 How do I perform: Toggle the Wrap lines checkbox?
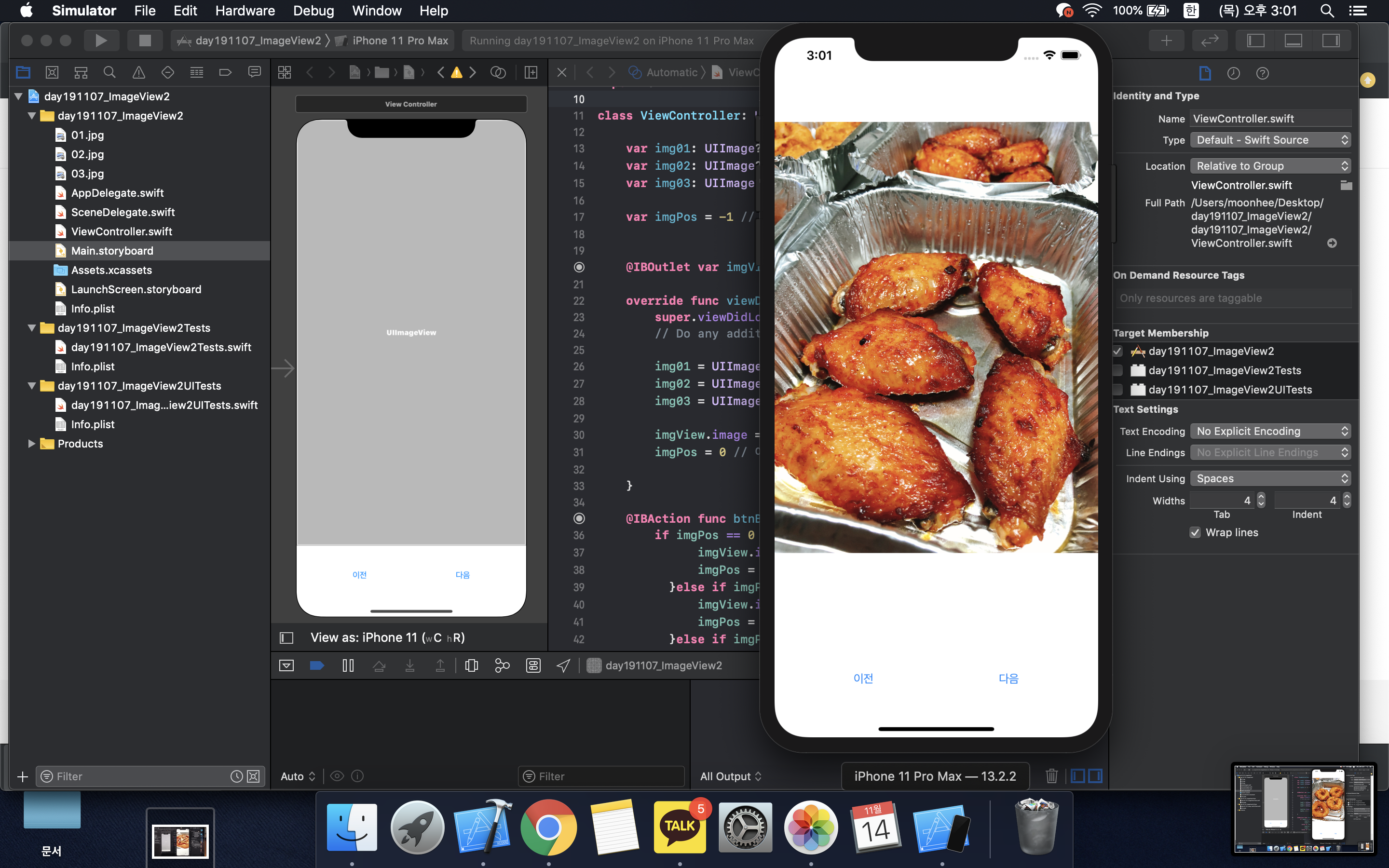pyautogui.click(x=1195, y=532)
